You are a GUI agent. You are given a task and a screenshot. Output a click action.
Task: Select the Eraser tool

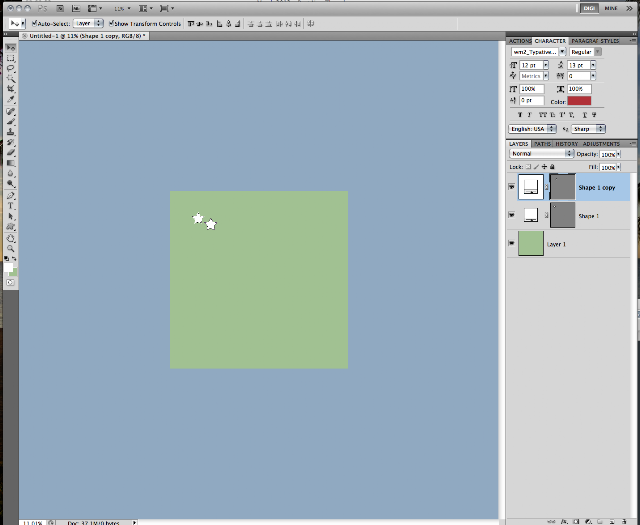click(11, 153)
